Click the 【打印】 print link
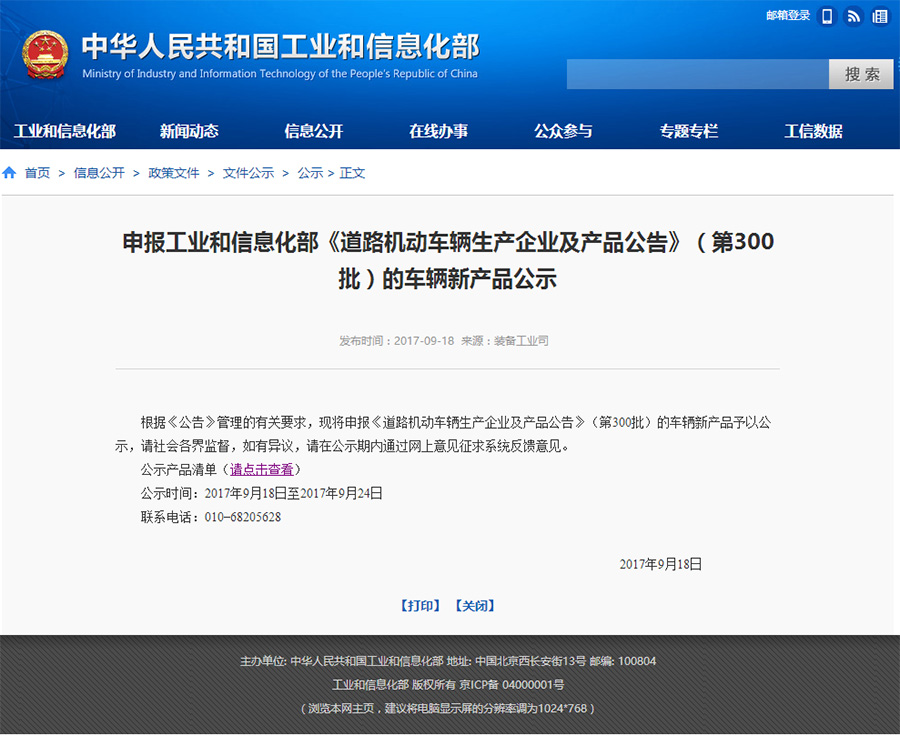 tap(420, 606)
